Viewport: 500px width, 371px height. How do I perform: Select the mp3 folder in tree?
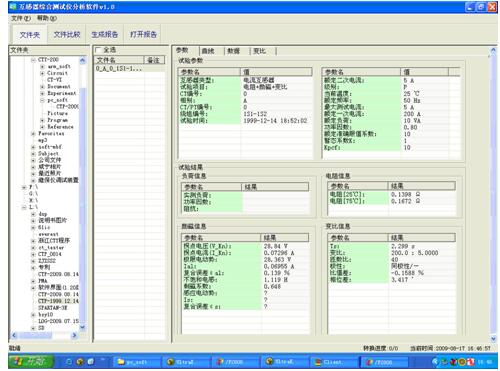click(x=43, y=140)
